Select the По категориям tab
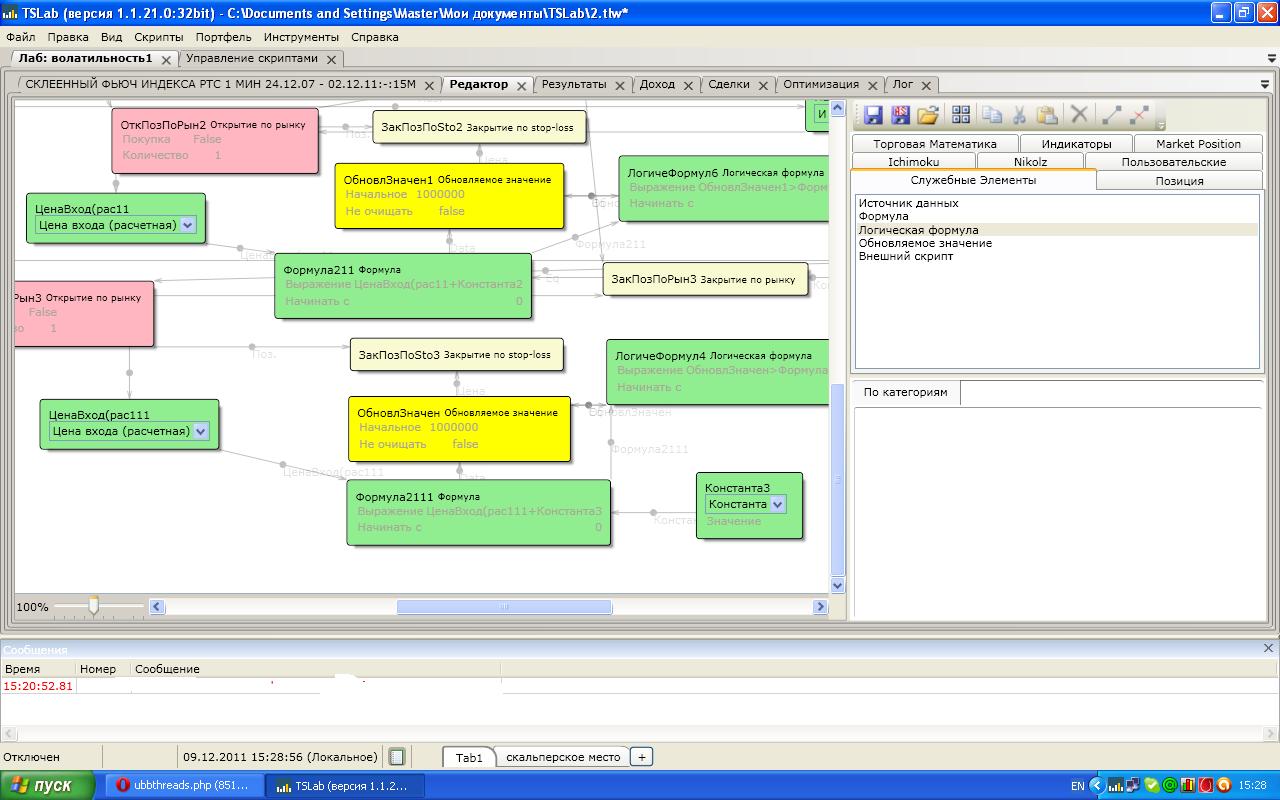This screenshot has width=1280, height=800. 906,392
